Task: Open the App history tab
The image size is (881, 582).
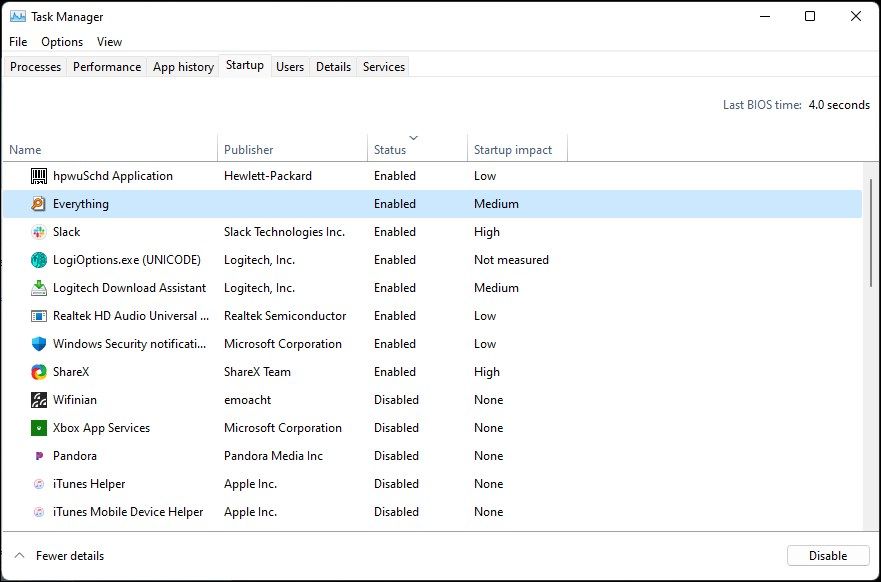Action: [x=183, y=66]
